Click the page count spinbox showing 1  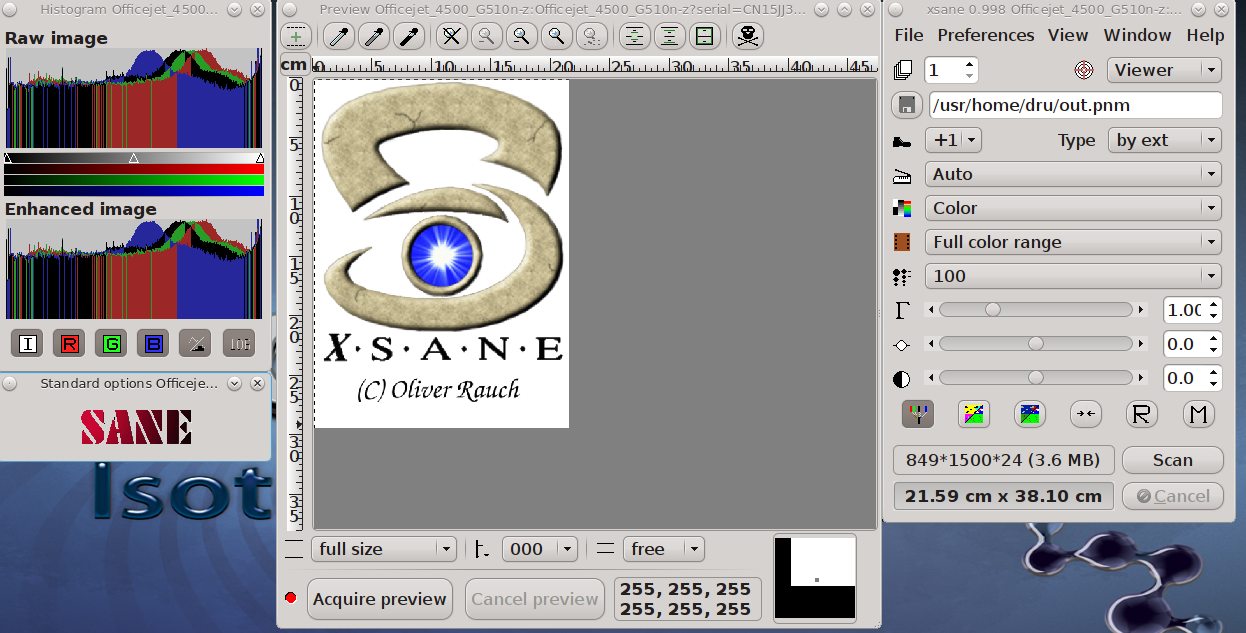pos(951,70)
